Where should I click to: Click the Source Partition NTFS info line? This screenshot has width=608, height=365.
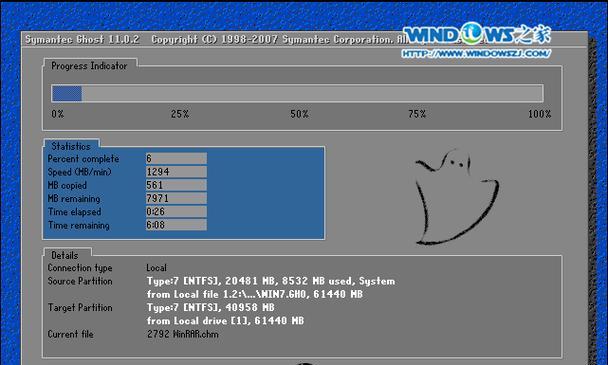click(x=271, y=281)
